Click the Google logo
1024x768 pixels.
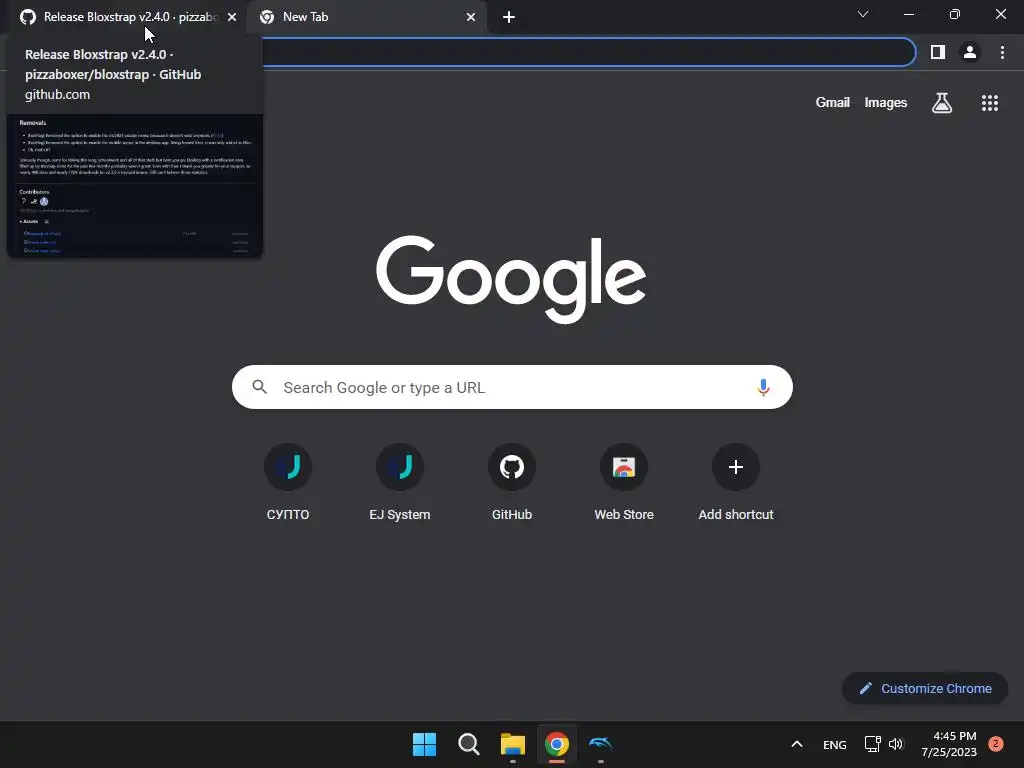[x=511, y=280]
